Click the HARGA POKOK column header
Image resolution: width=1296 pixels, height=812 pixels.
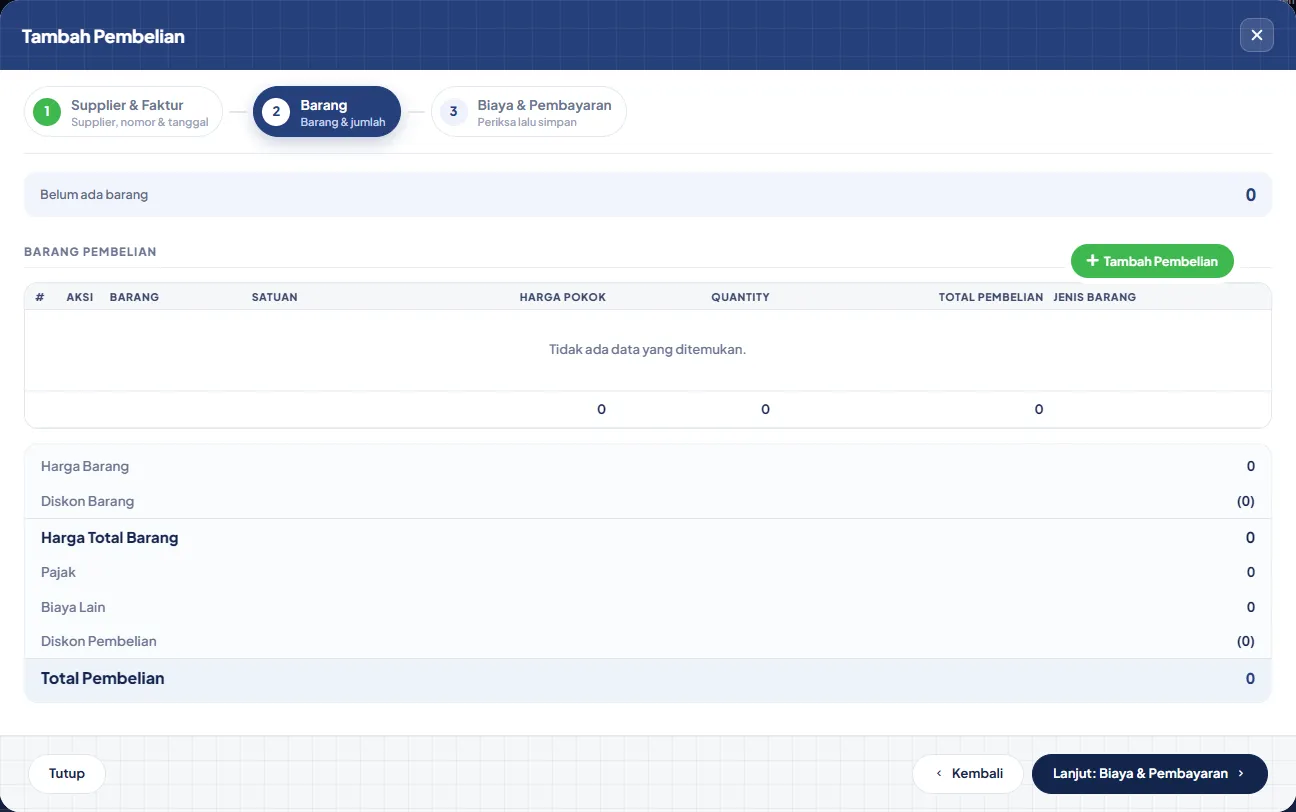(563, 297)
